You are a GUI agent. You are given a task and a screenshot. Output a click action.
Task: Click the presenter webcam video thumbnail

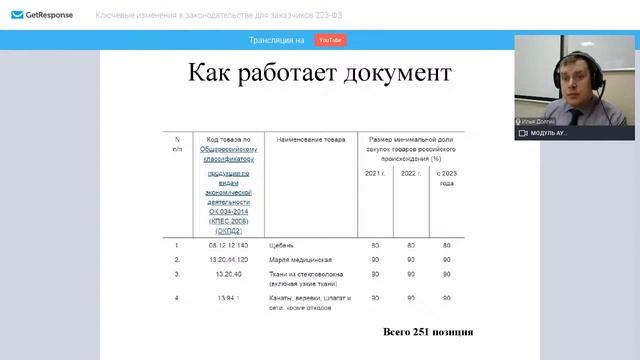(575, 80)
